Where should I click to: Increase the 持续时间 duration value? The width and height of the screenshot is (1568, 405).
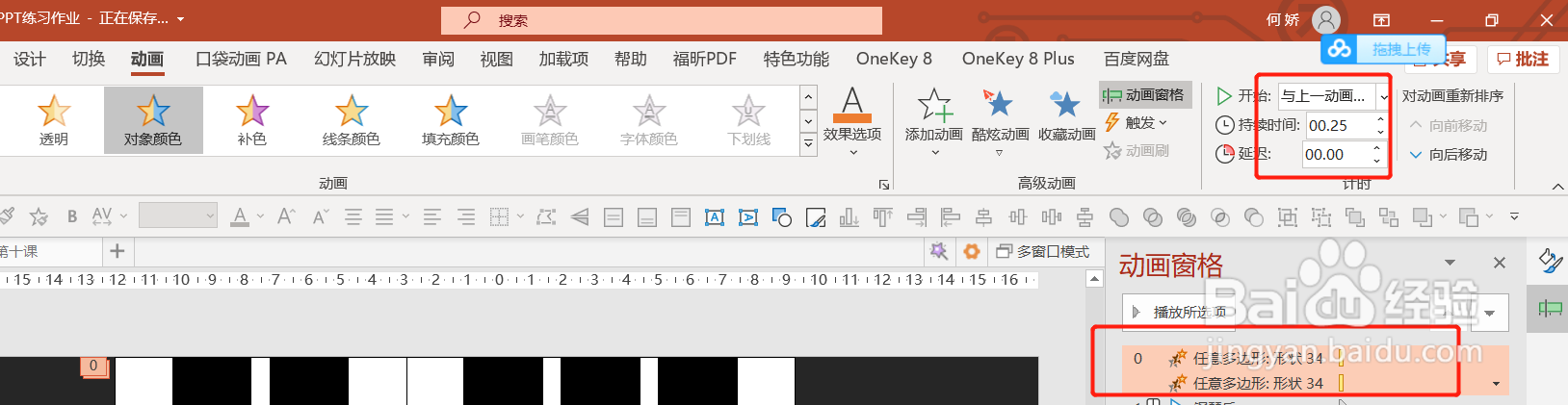point(1381,119)
